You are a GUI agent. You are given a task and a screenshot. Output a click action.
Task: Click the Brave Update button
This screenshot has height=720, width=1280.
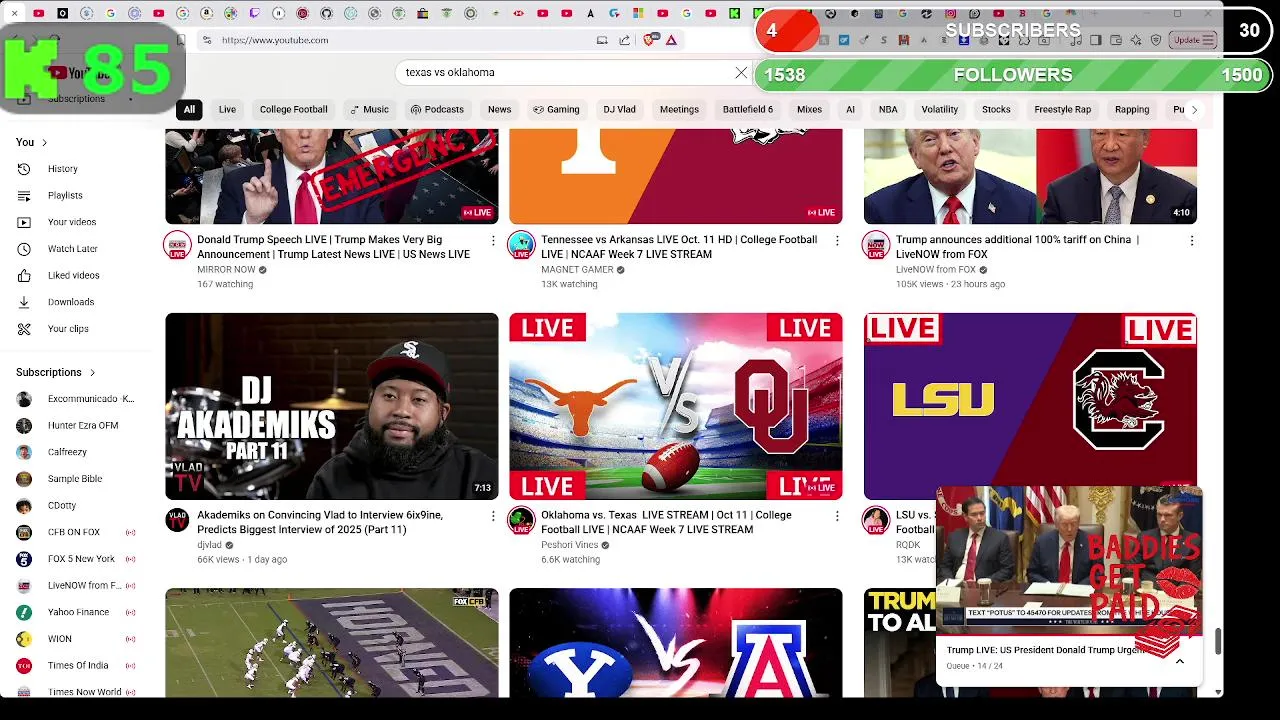click(1193, 40)
